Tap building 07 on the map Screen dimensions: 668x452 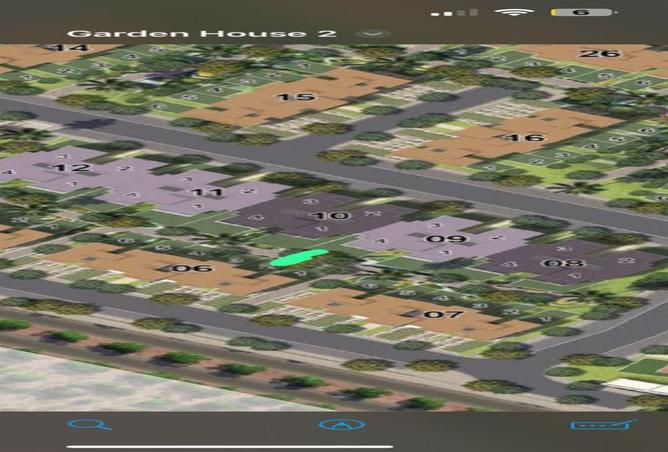tap(443, 313)
